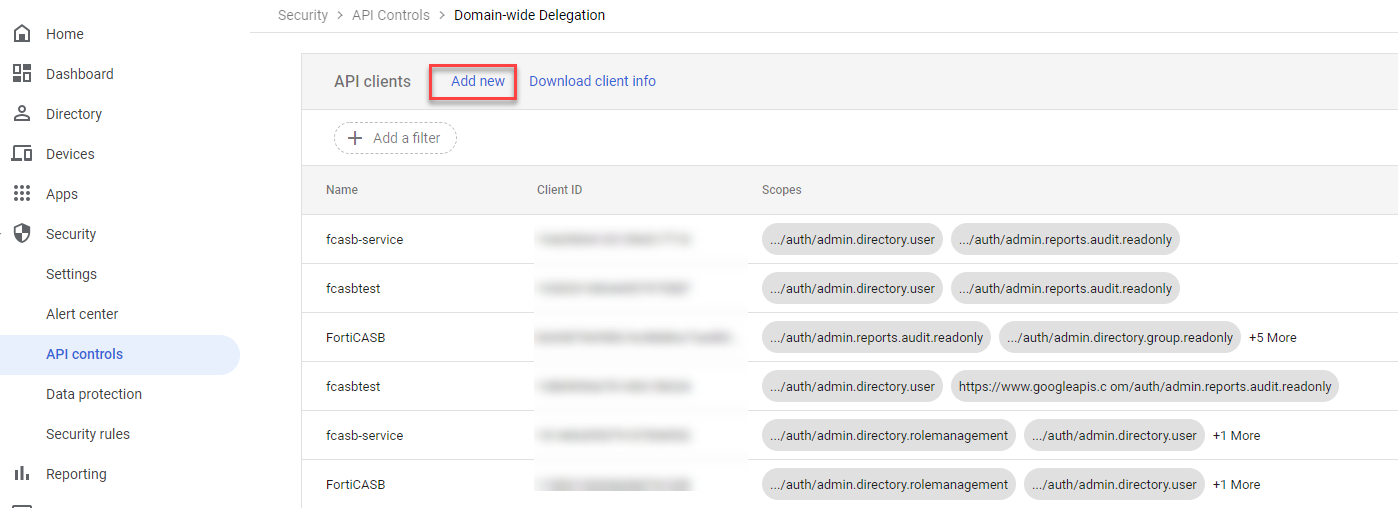
Task: Go to Alert center menu item
Action: pos(82,314)
